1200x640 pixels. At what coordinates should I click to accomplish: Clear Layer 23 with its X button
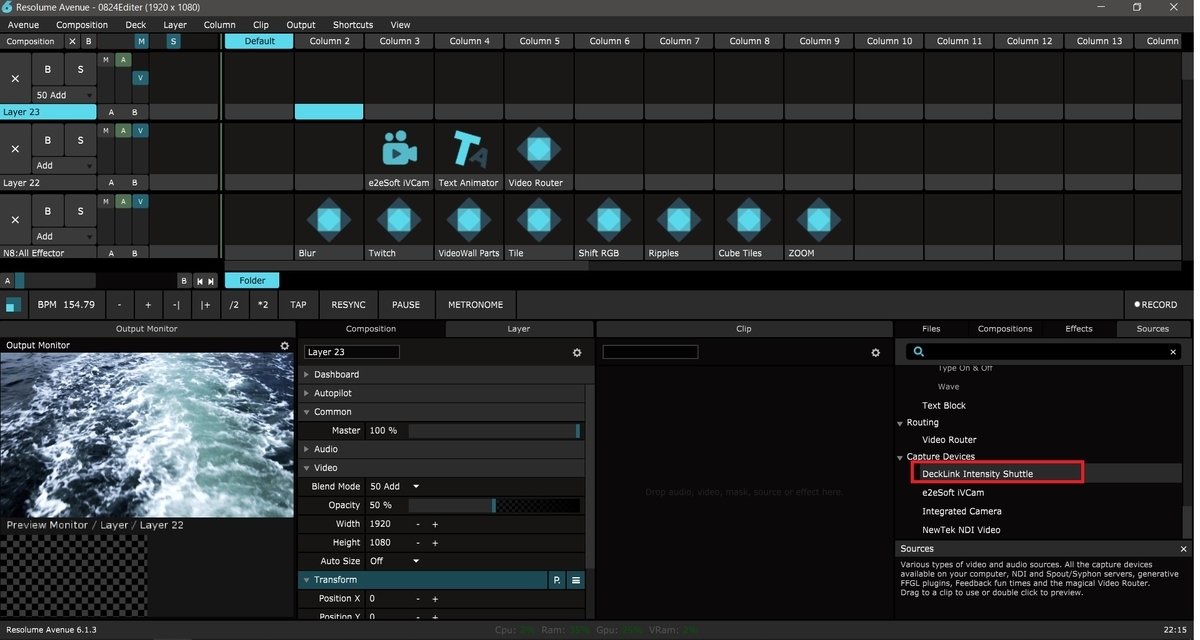point(15,78)
